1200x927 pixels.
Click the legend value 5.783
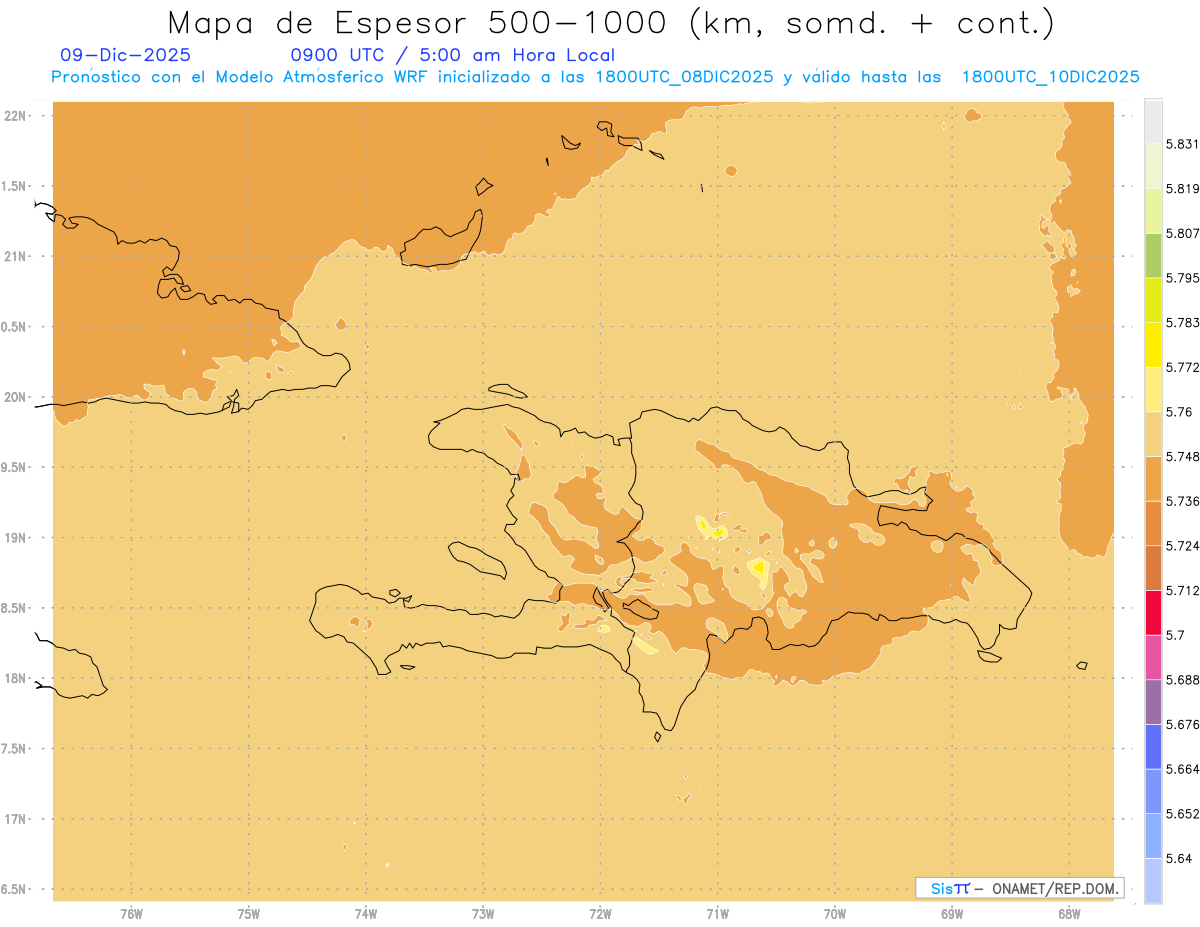1183,322
